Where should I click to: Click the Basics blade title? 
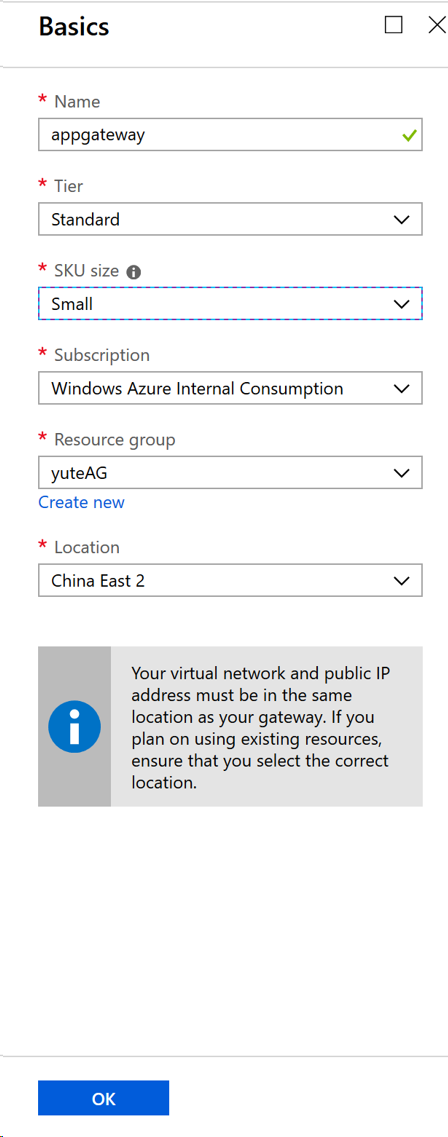pos(74,27)
